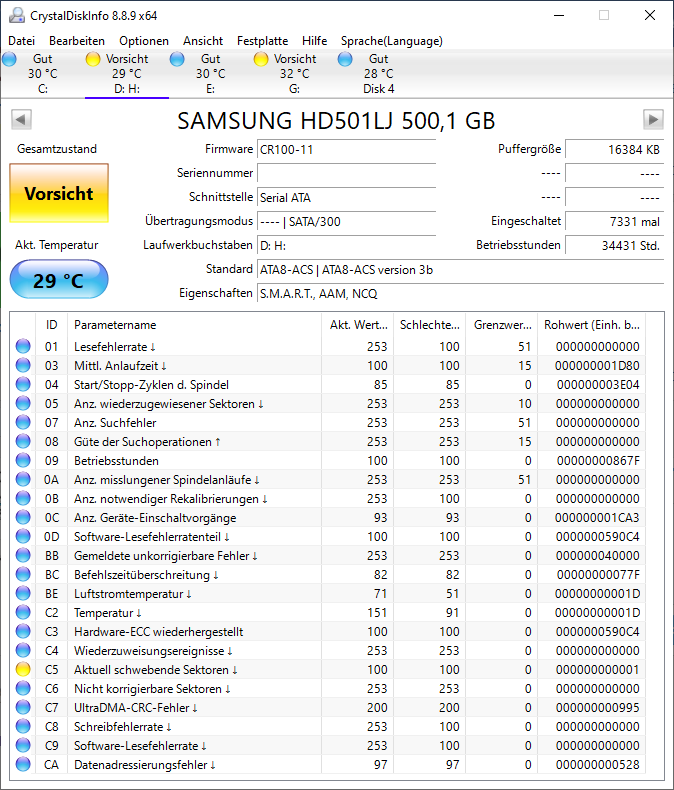674x790 pixels.
Task: Select 'Anz. notwendiger Rekalibrierungen' parameter name
Action: (x=170, y=499)
